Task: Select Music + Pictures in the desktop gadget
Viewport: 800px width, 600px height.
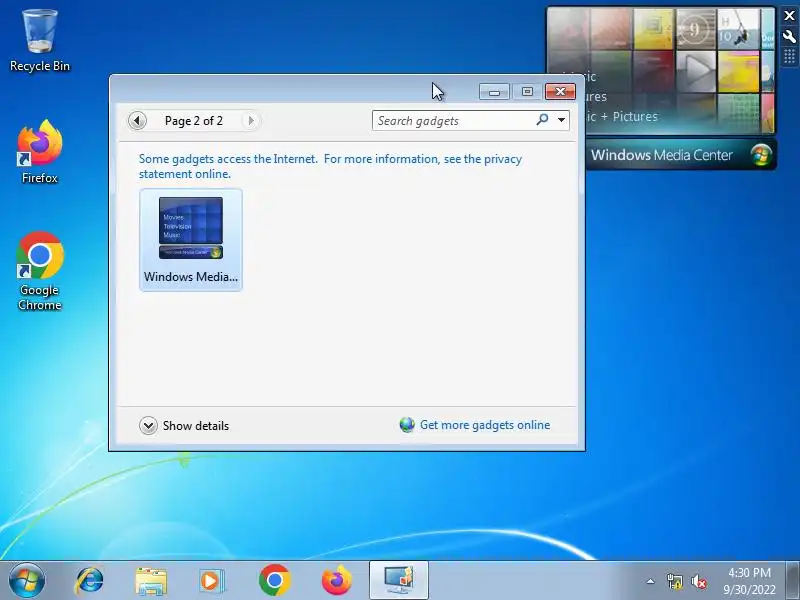Action: (621, 116)
